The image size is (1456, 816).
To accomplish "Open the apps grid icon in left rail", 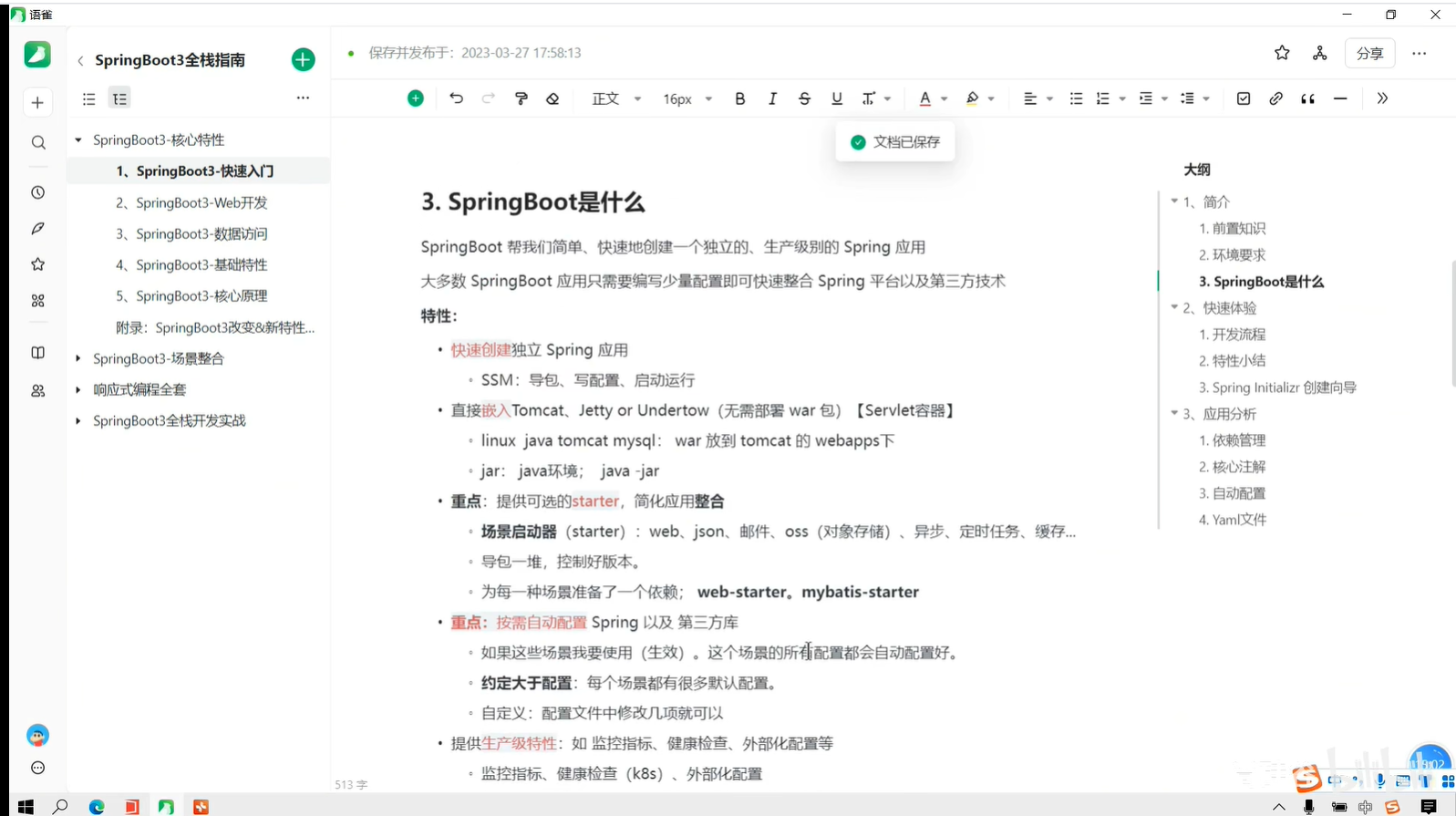I will coord(37,300).
